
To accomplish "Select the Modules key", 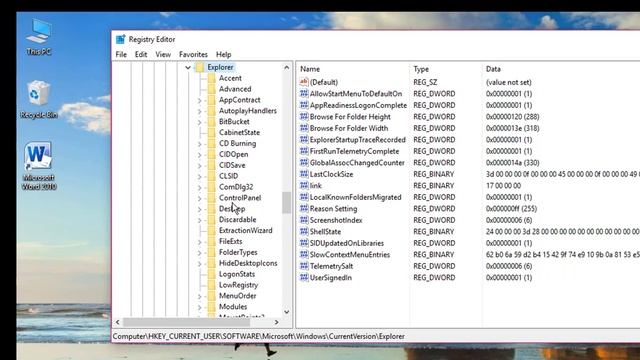I will [x=233, y=307].
